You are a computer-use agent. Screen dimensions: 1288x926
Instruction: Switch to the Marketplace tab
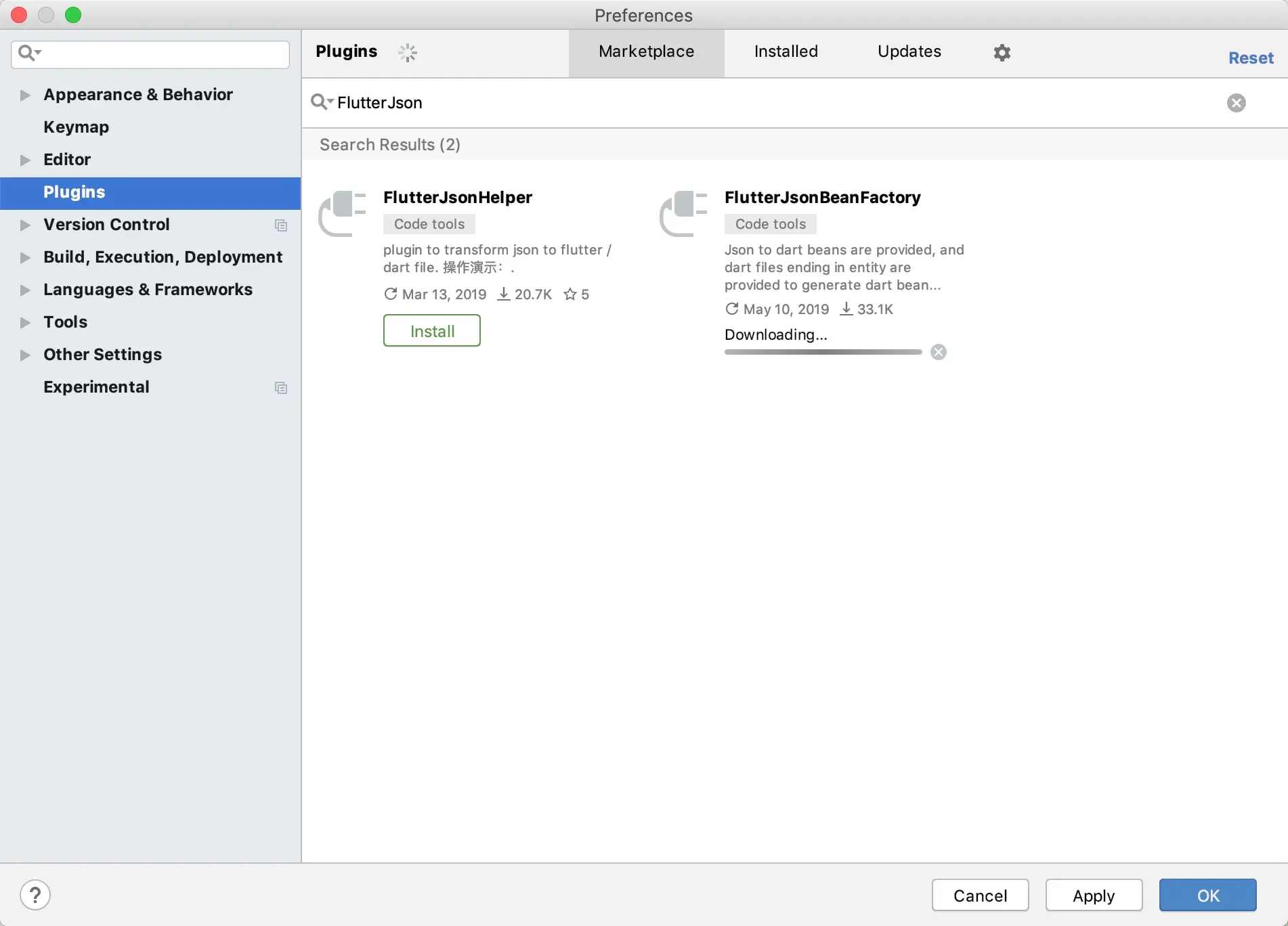pyautogui.click(x=646, y=52)
